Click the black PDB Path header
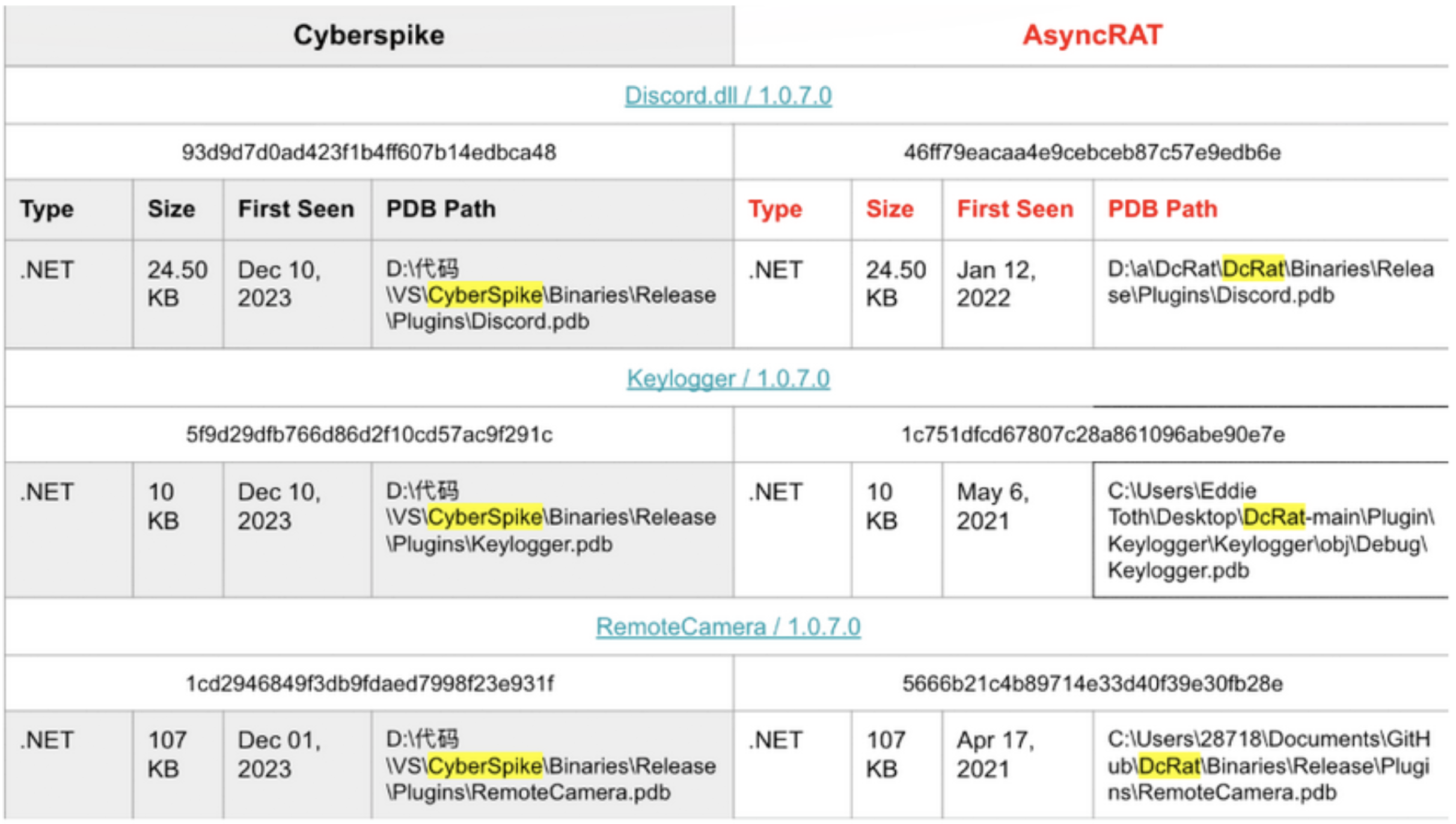This screenshot has width=1456, height=824. click(x=441, y=209)
